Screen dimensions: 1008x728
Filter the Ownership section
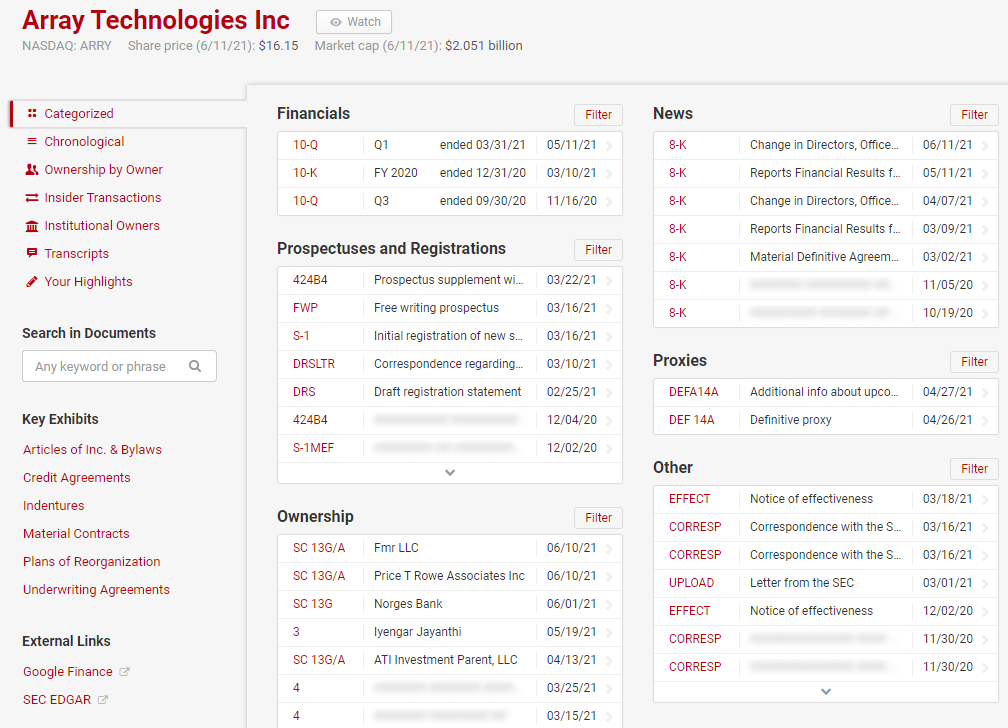coord(598,518)
